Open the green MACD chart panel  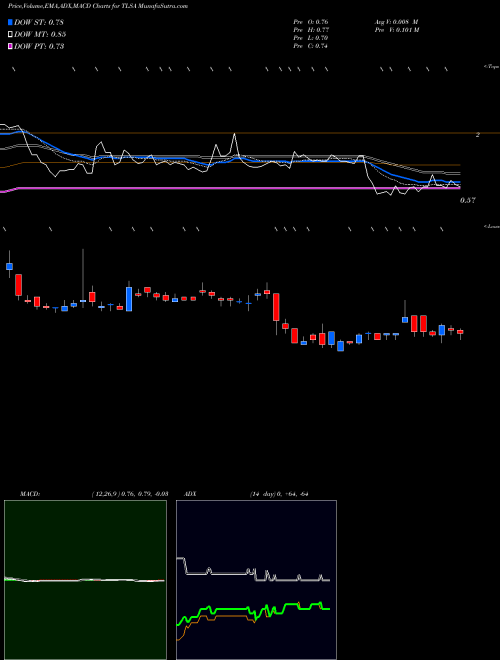(x=85, y=580)
